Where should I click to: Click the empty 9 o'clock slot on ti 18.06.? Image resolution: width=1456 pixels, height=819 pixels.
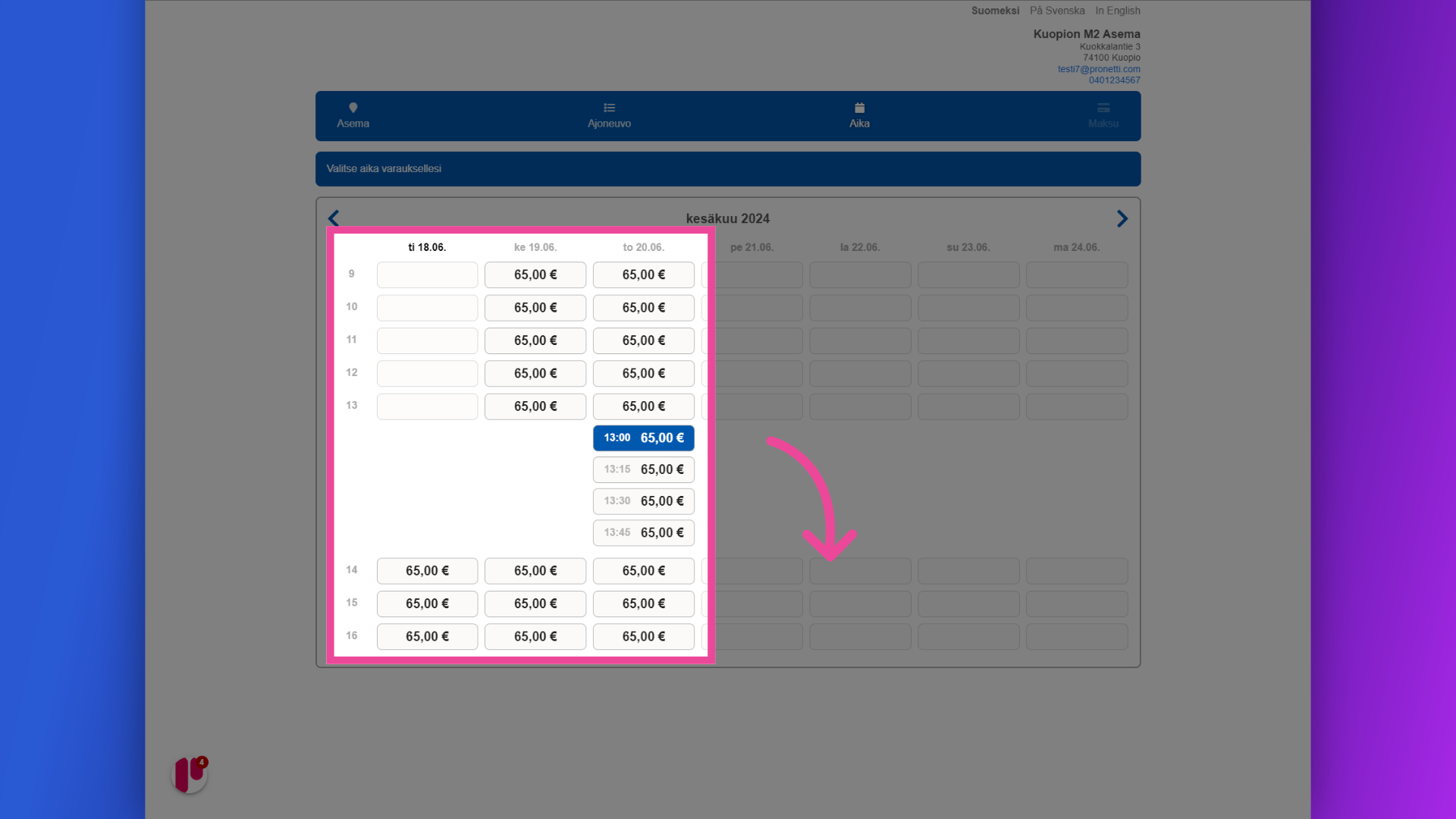tap(427, 275)
